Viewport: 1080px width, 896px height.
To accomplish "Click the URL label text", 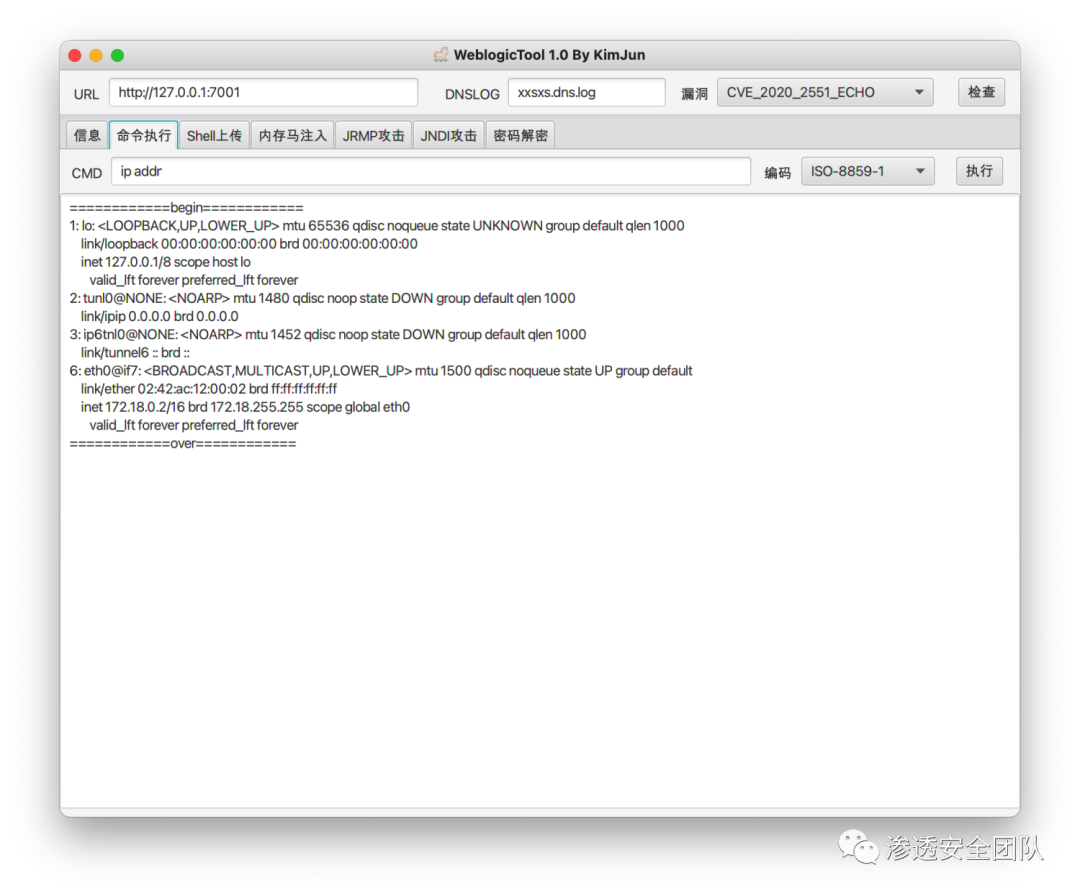I will pyautogui.click(x=86, y=94).
